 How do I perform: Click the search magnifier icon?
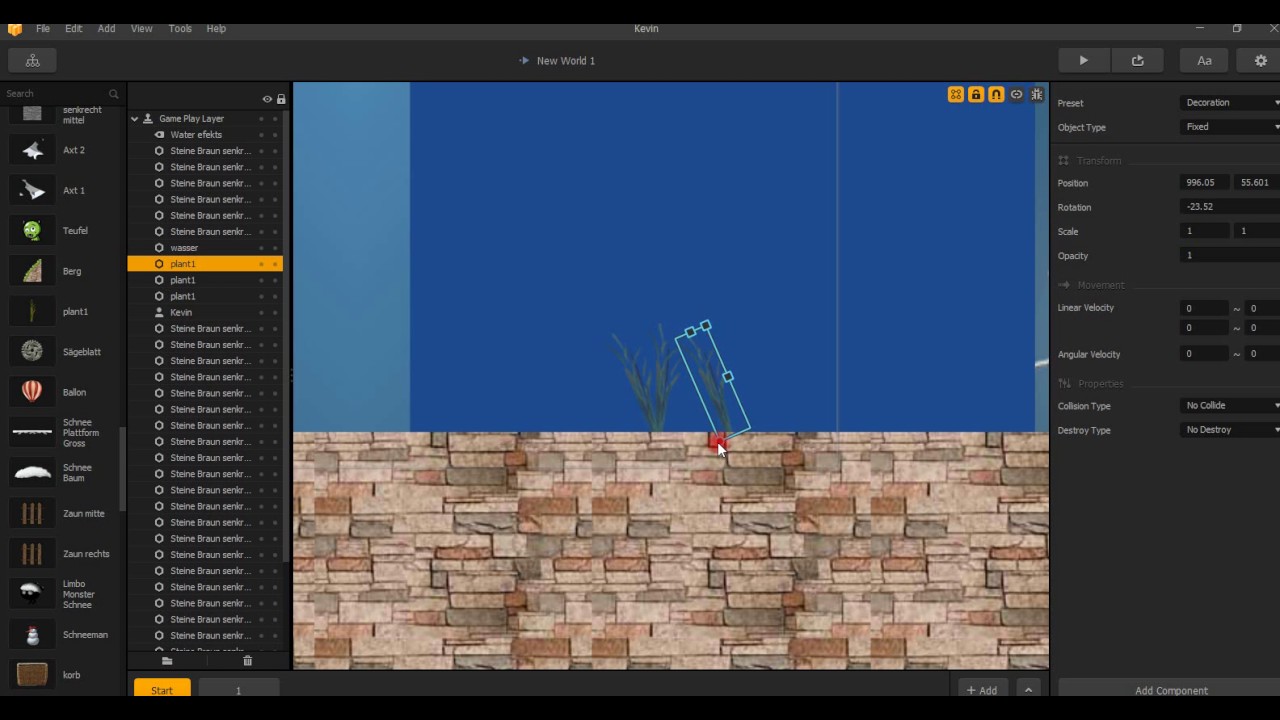pos(113,94)
